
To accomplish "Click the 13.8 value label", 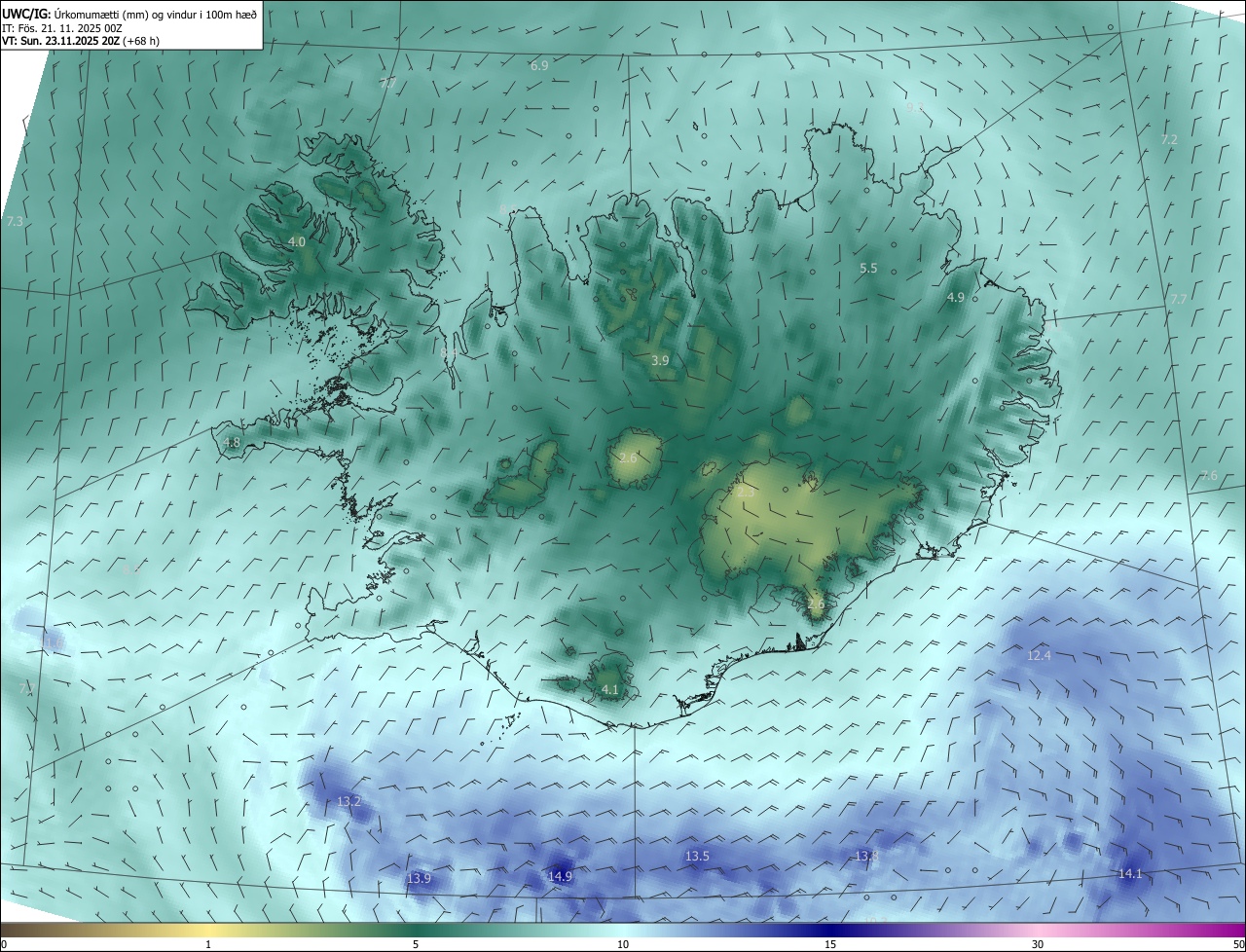I will click(866, 857).
